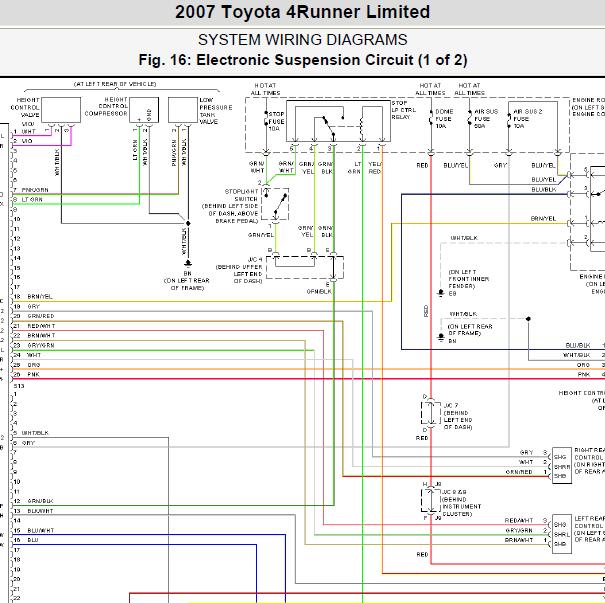The width and height of the screenshot is (605, 603).
Task: Click pin 26 "PNK" wire label
Action: [33, 375]
